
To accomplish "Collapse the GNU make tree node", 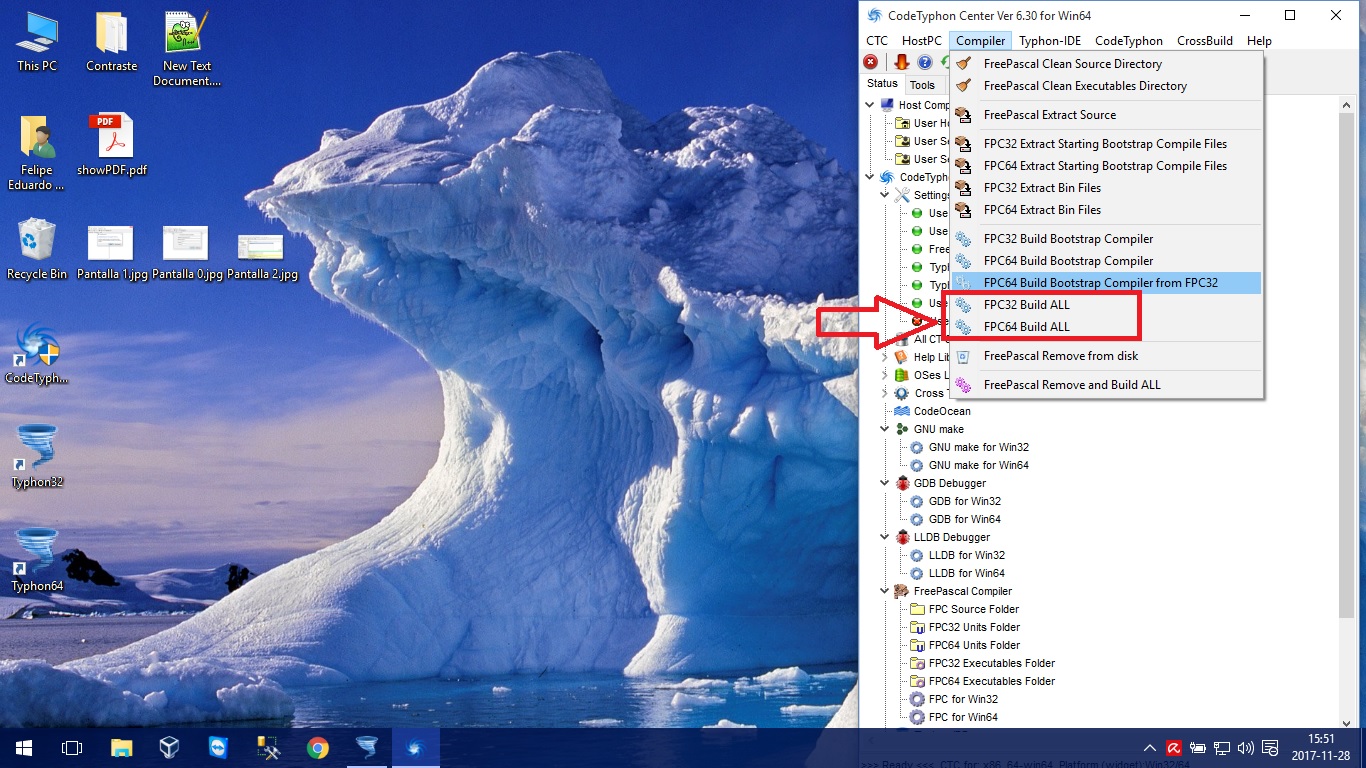I will click(x=885, y=429).
